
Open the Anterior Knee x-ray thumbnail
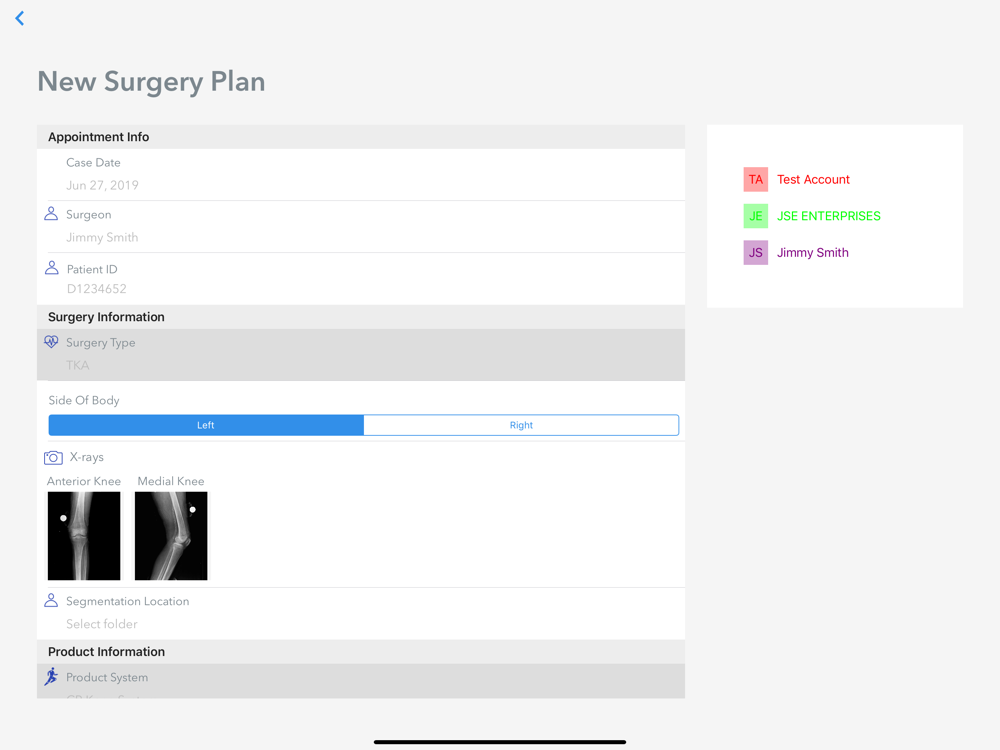[x=84, y=536]
